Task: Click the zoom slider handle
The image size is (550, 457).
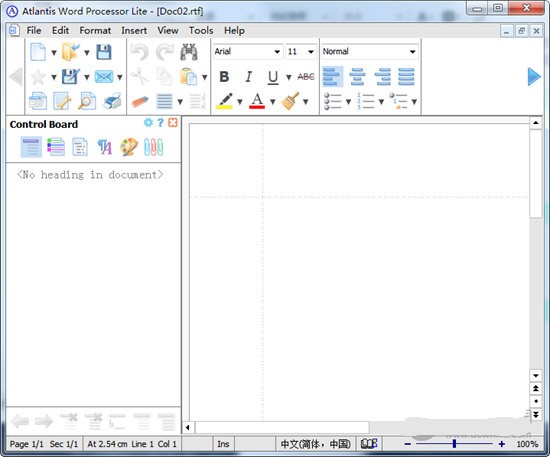Action: (x=454, y=444)
